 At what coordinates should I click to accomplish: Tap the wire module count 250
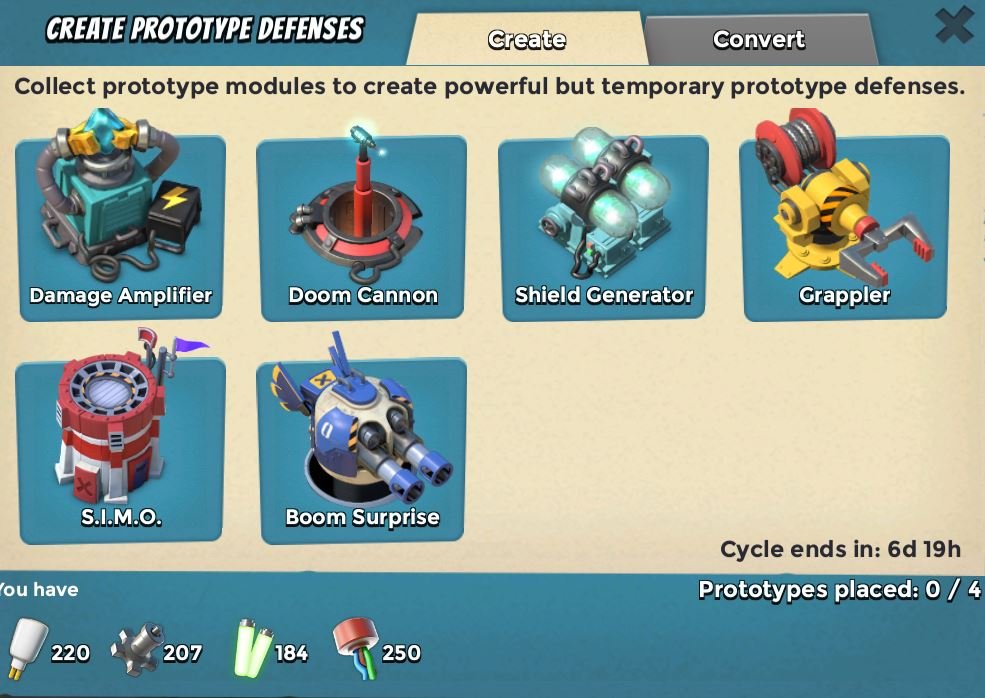pyautogui.click(x=401, y=653)
